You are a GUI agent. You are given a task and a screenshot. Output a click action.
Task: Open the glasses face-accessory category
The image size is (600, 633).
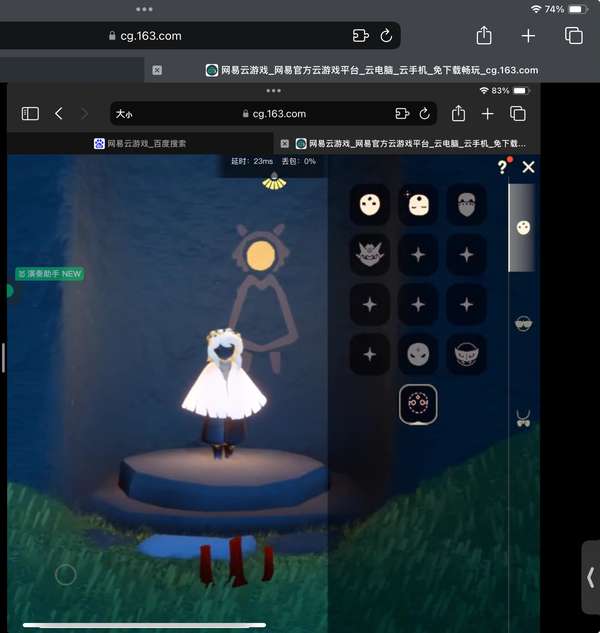pyautogui.click(x=523, y=323)
